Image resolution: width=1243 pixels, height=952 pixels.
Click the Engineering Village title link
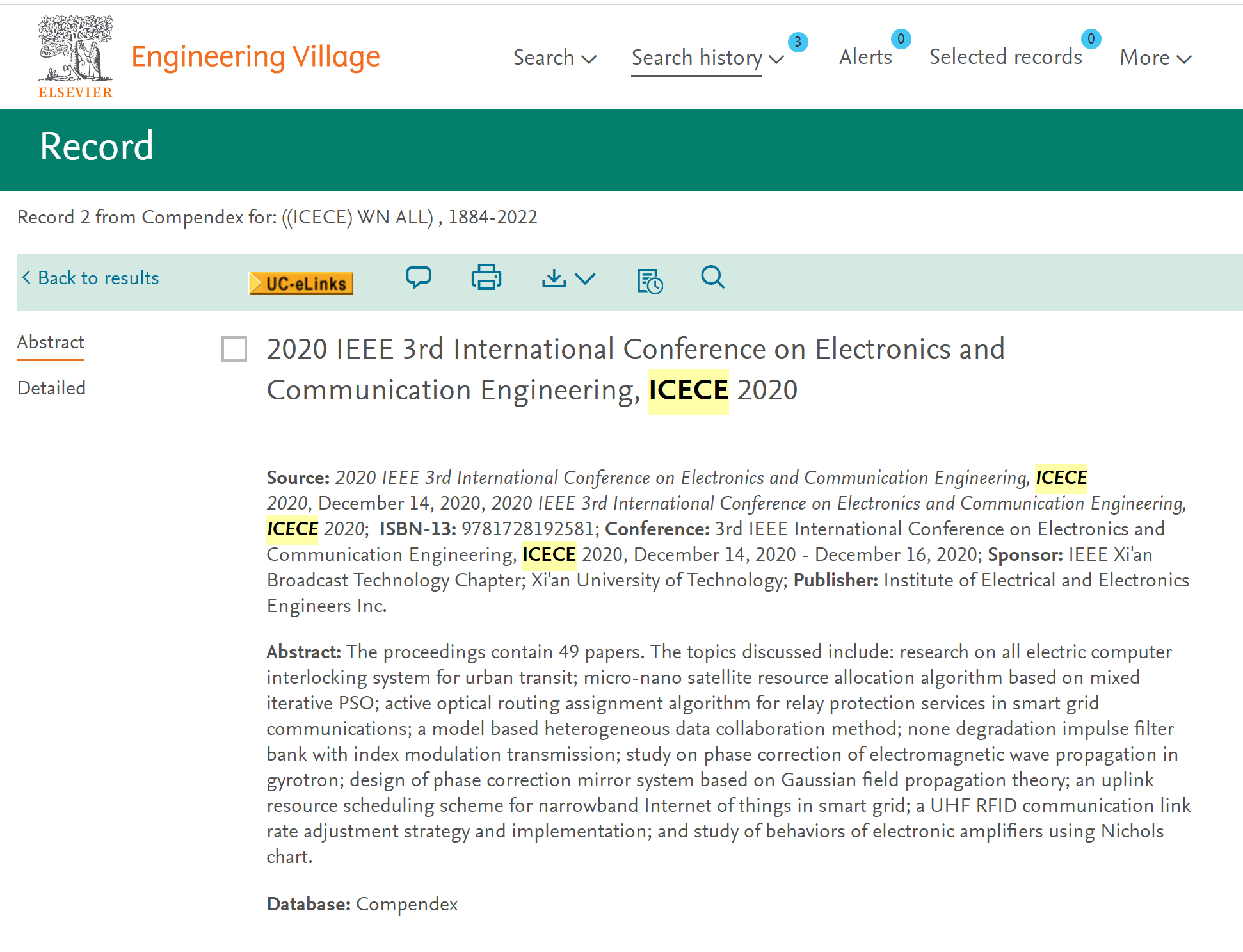pos(255,56)
